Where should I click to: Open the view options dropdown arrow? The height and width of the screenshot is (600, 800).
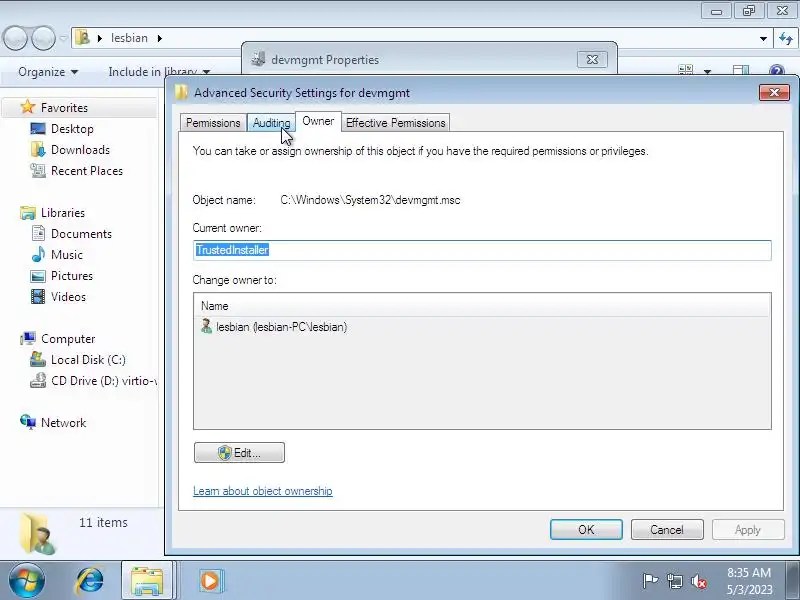[707, 72]
